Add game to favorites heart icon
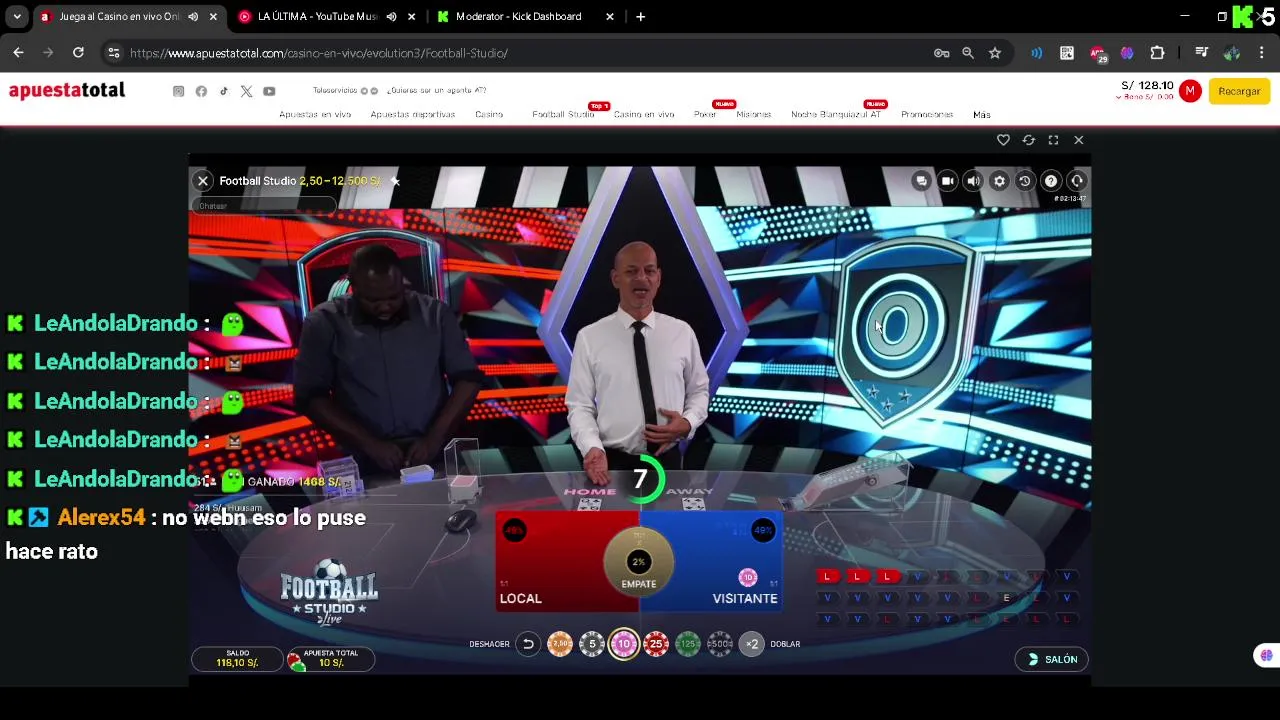Viewport: 1280px width, 720px height. pyautogui.click(x=1003, y=140)
